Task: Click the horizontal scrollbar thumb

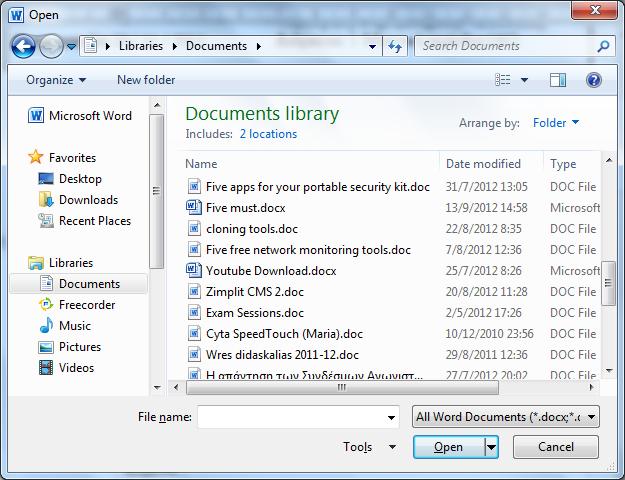Action: pyautogui.click(x=342, y=387)
